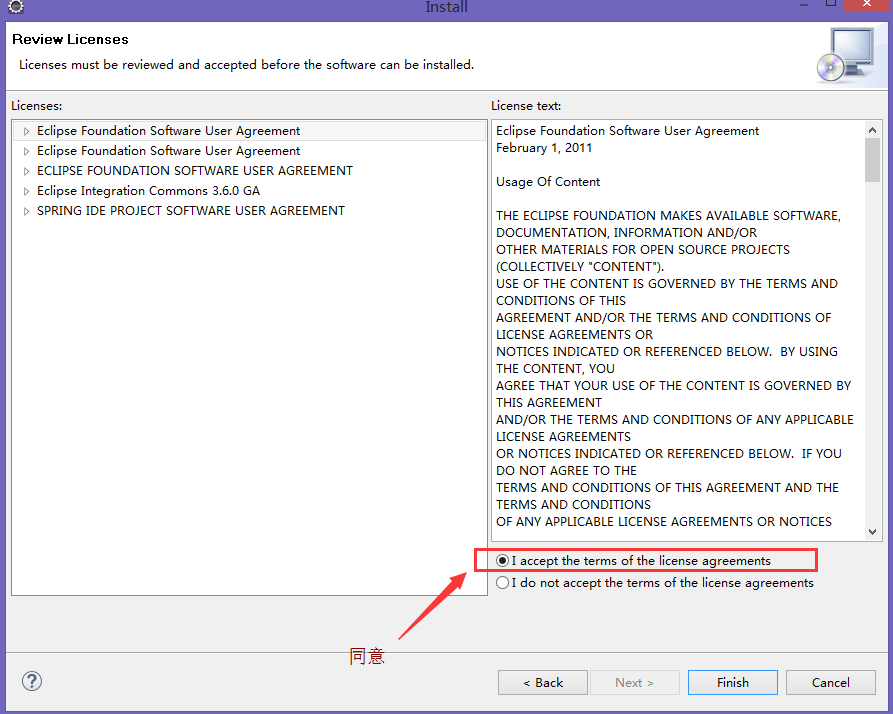Click the scroll up arrow of the license text
The height and width of the screenshot is (714, 893).
(x=872, y=130)
